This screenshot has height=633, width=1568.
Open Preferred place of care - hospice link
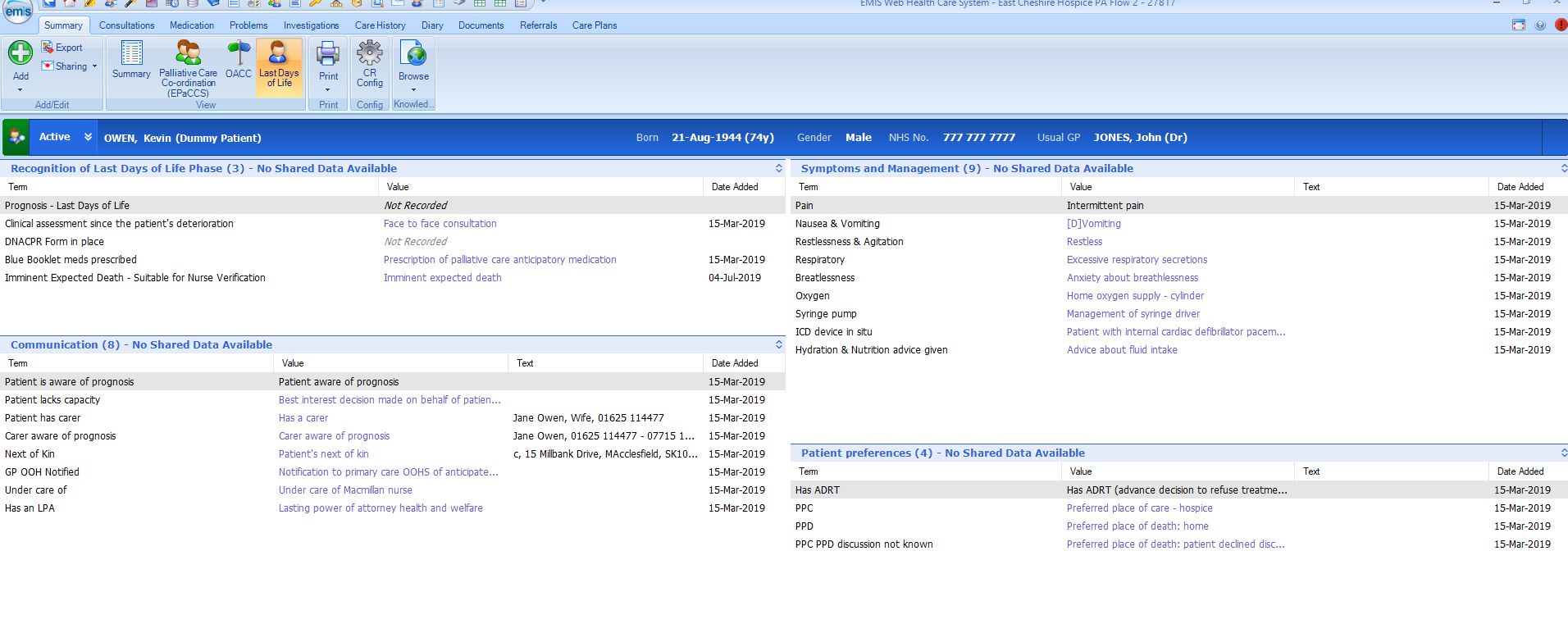[x=1139, y=508]
